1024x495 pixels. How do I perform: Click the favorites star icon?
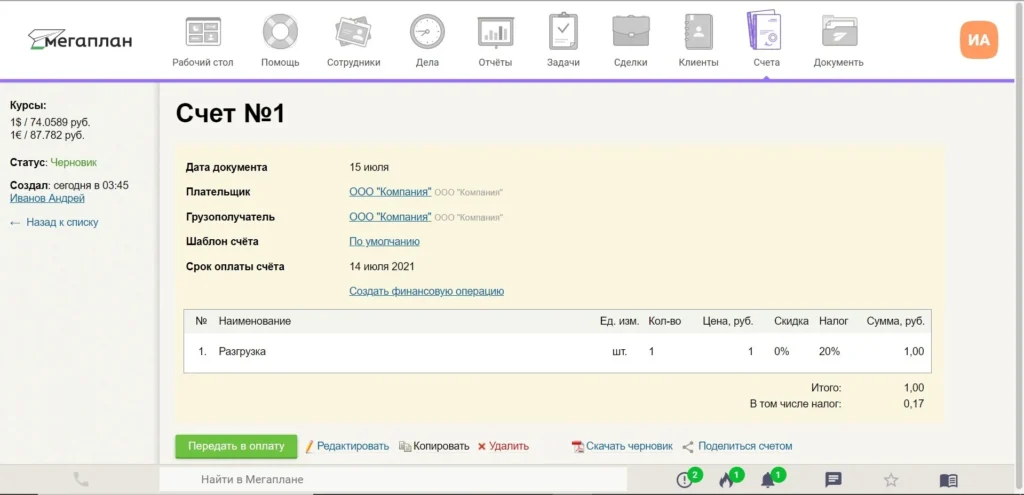pos(891,480)
